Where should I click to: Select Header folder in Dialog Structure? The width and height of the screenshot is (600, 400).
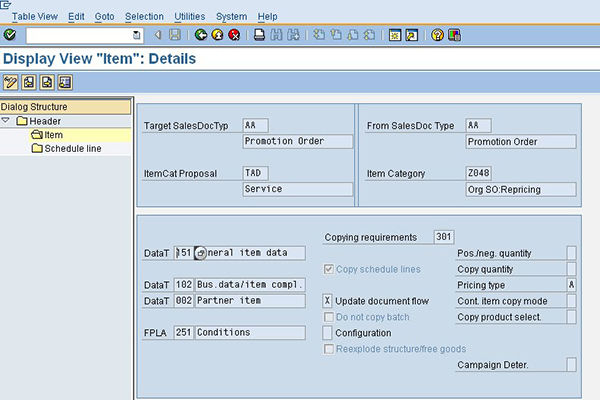(39, 121)
